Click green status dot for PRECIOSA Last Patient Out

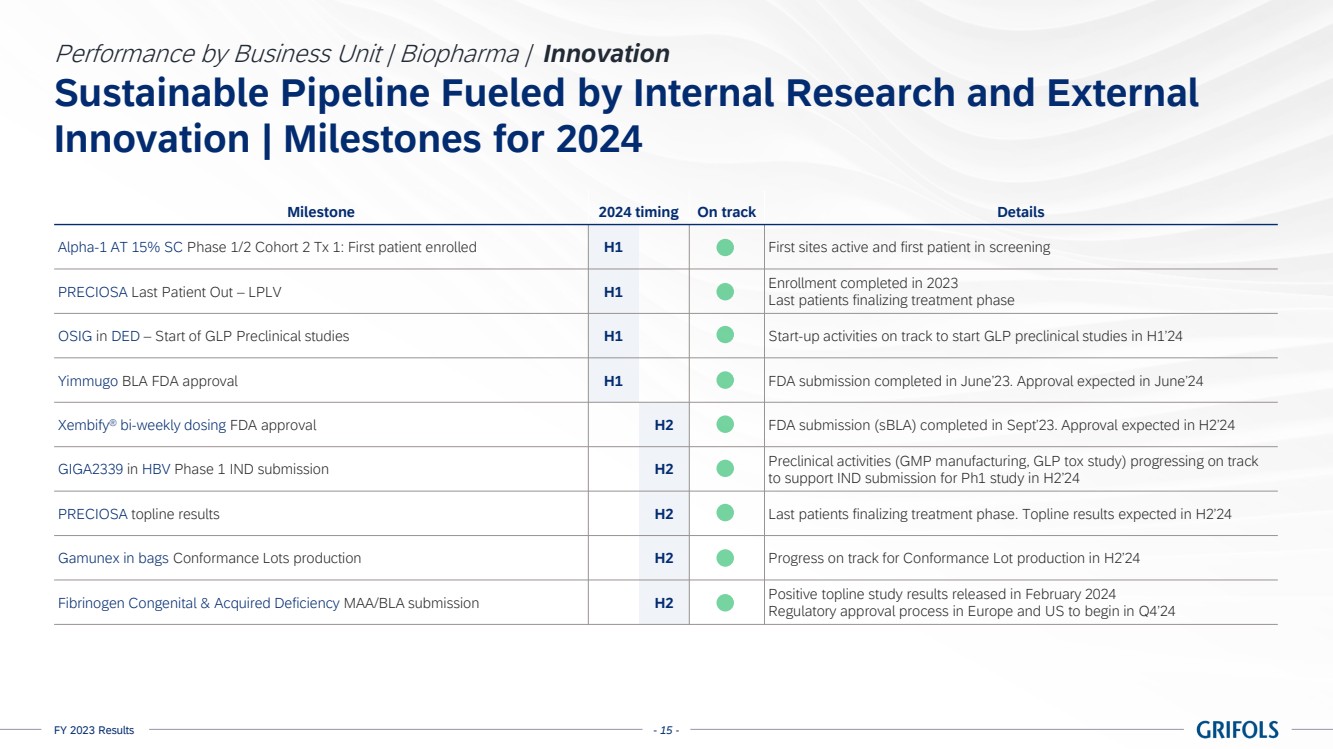(x=725, y=292)
